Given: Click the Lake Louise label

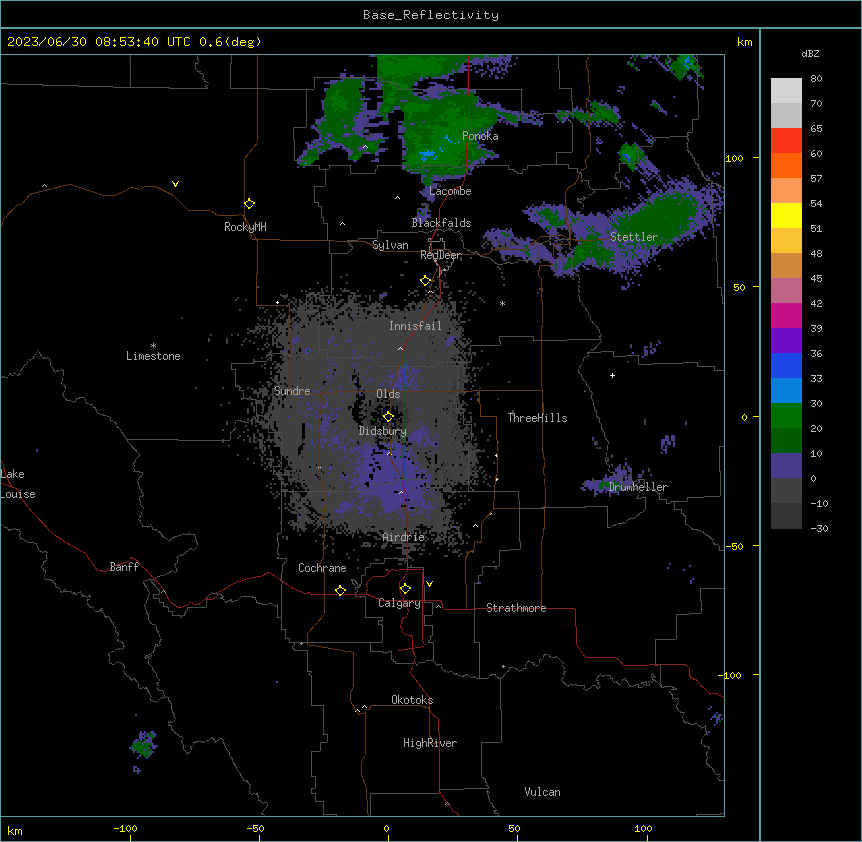Looking at the screenshot, I should point(18,484).
